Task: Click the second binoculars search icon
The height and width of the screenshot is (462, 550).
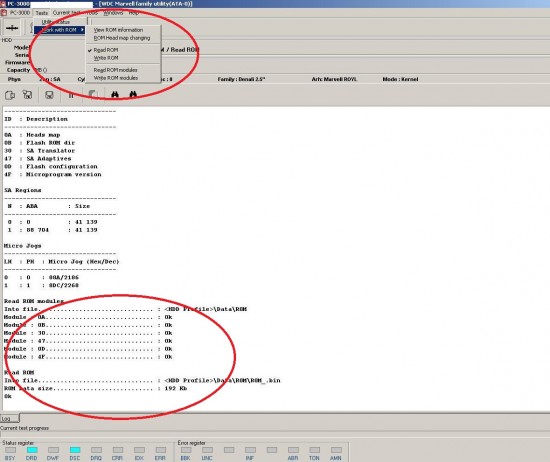Action: [133, 94]
